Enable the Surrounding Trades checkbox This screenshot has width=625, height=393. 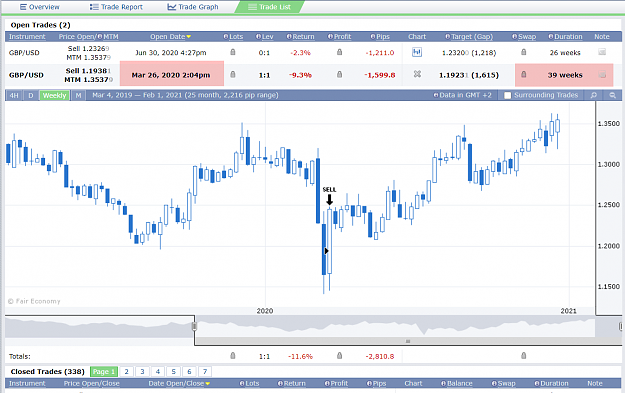point(507,96)
